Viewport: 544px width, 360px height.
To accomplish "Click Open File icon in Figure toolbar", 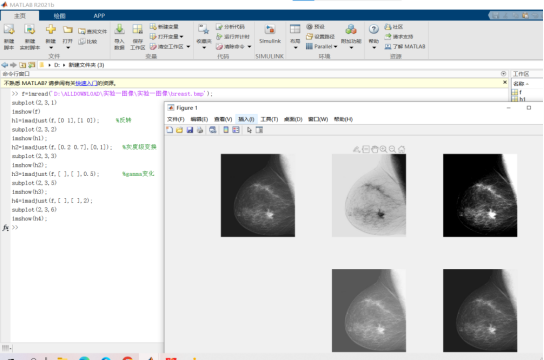I will click(179, 130).
